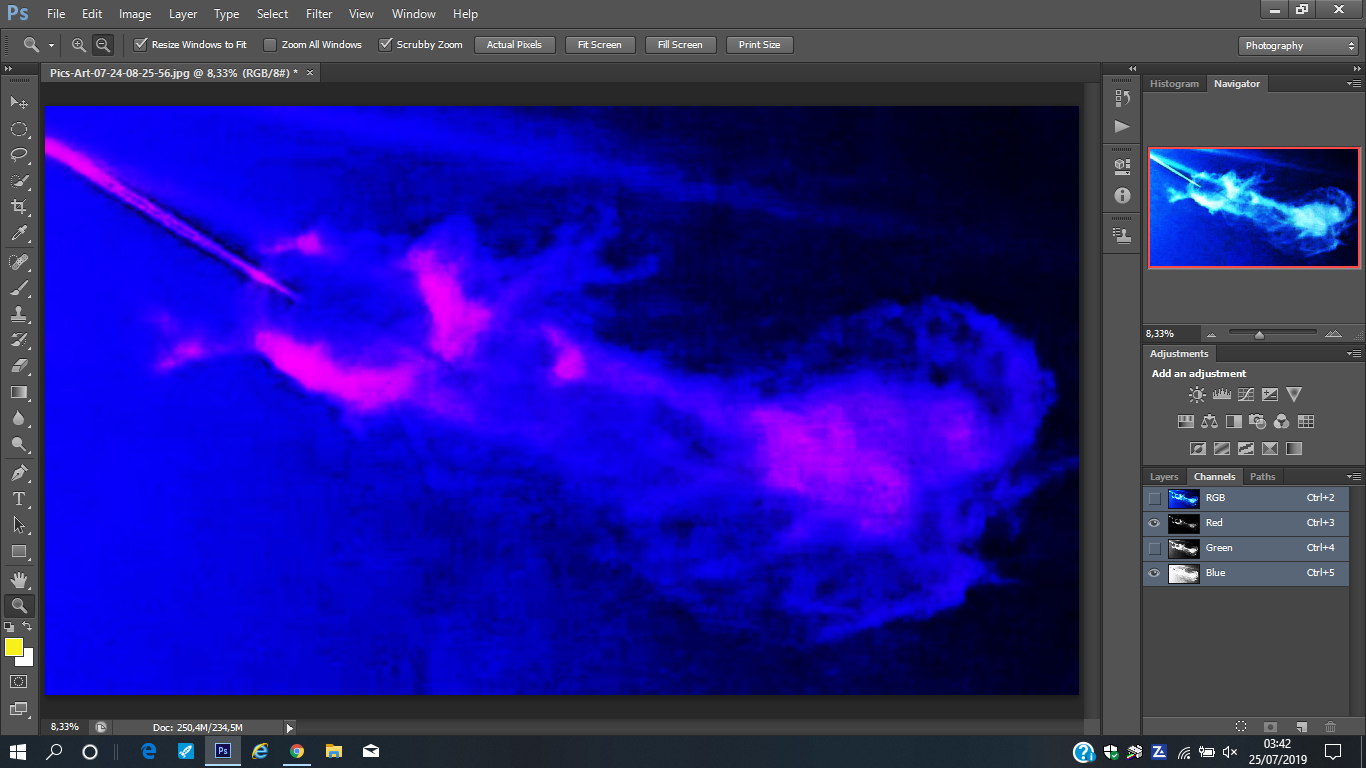Add a Brightness/Contrast adjustment
The image size is (1366, 768).
[1197, 395]
